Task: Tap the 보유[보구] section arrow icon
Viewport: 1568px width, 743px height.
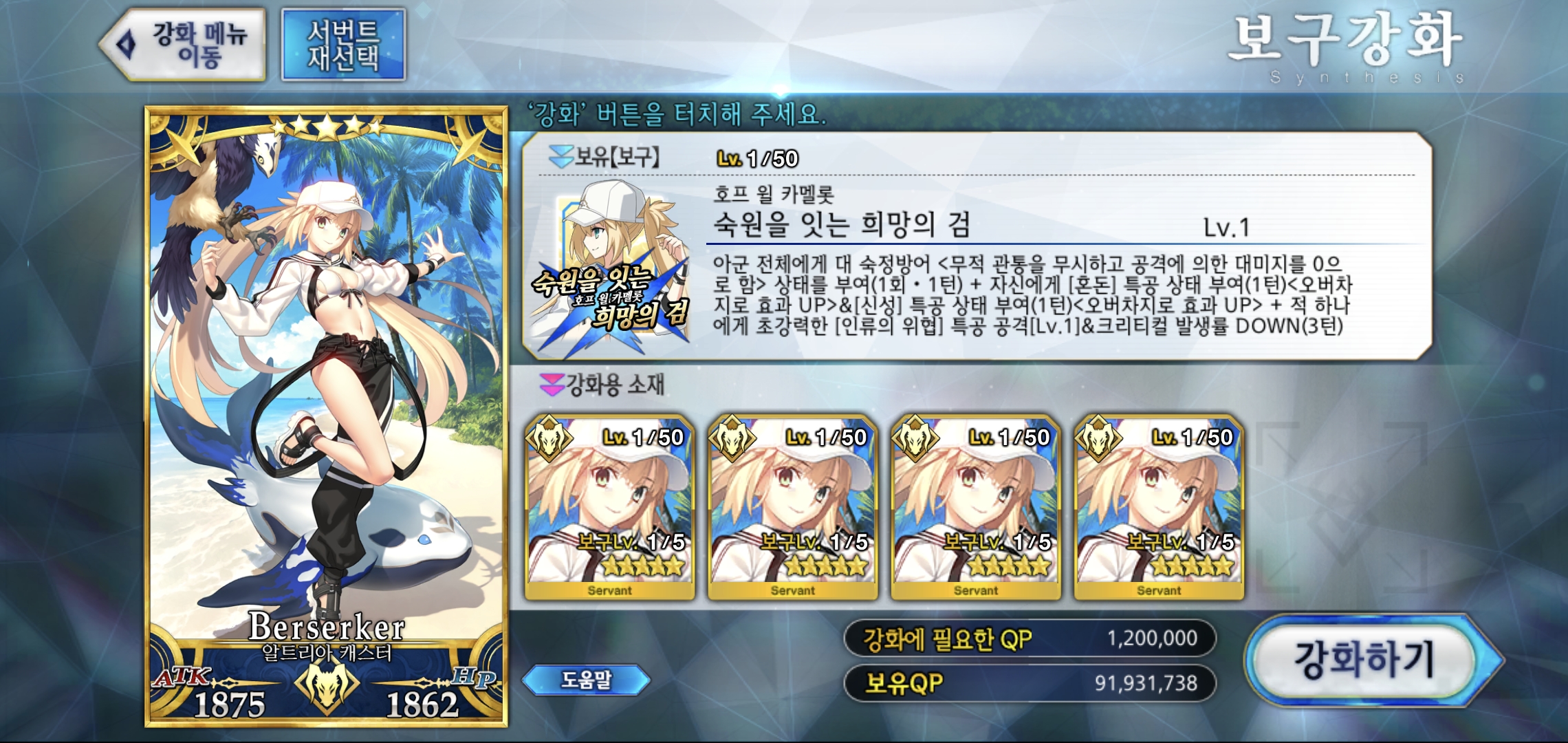Action: (x=561, y=157)
